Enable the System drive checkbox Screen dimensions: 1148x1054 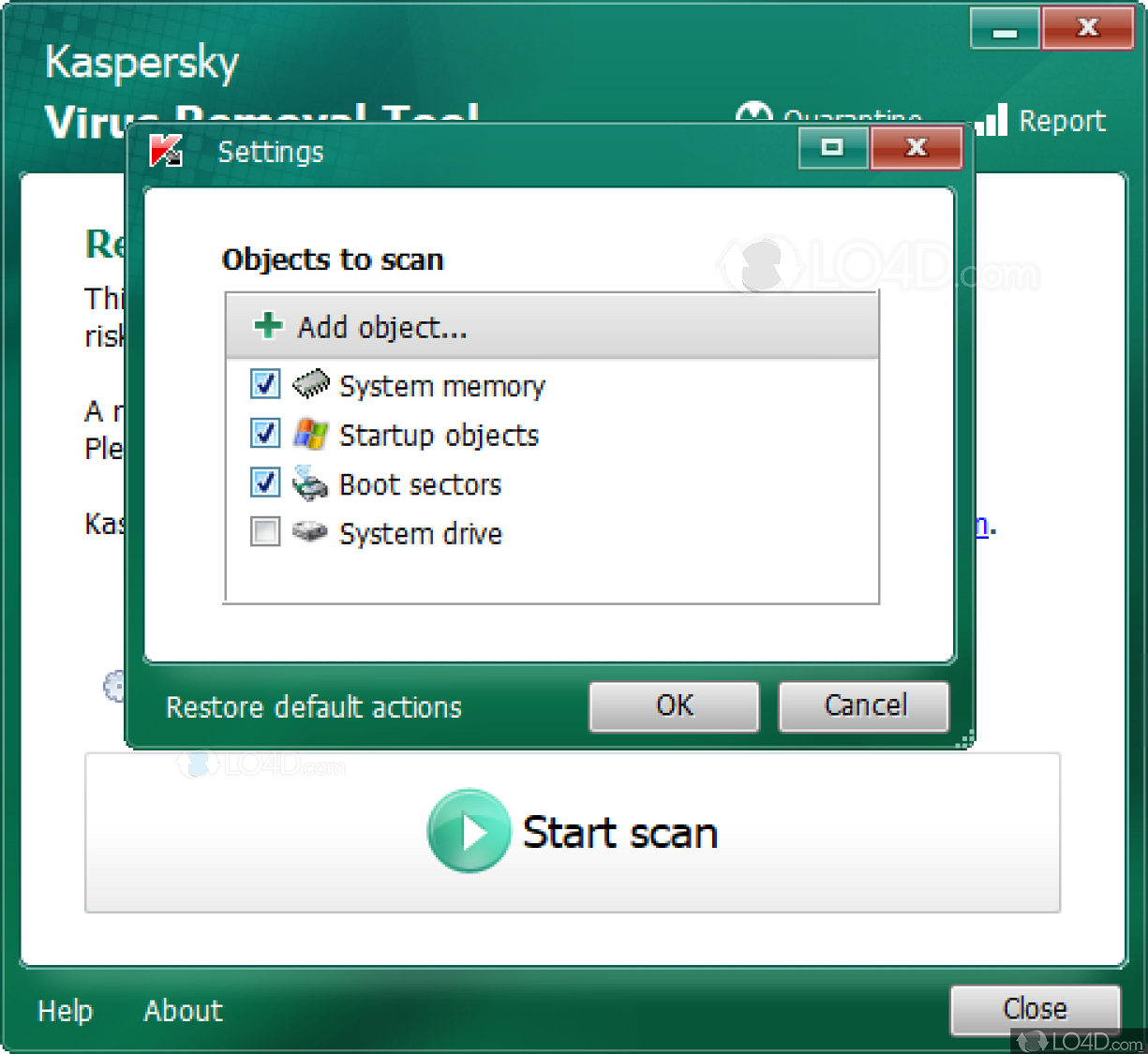pyautogui.click(x=265, y=532)
